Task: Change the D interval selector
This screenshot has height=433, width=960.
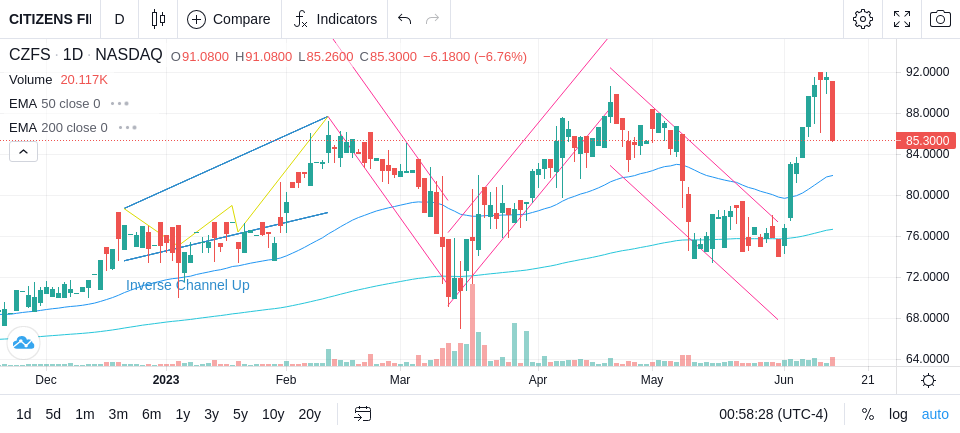Action: pyautogui.click(x=119, y=19)
